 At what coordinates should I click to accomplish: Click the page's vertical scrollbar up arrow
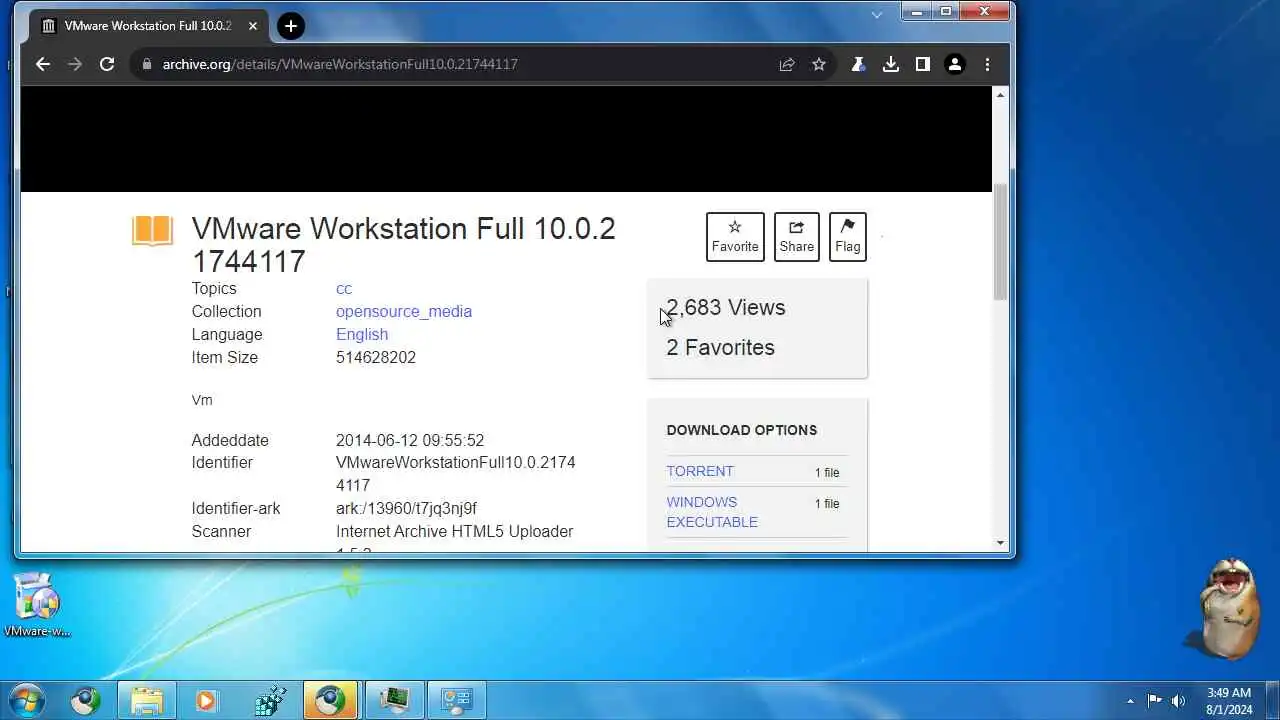tap(1000, 94)
